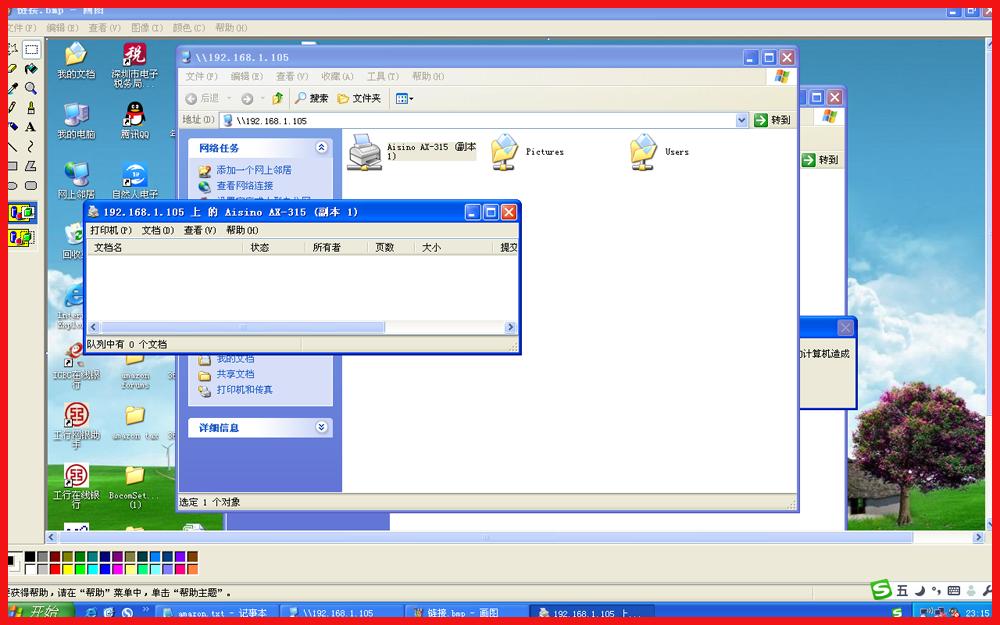Open the address bar dropdown arrow
Image resolution: width=1000 pixels, height=625 pixels.
click(x=741, y=119)
